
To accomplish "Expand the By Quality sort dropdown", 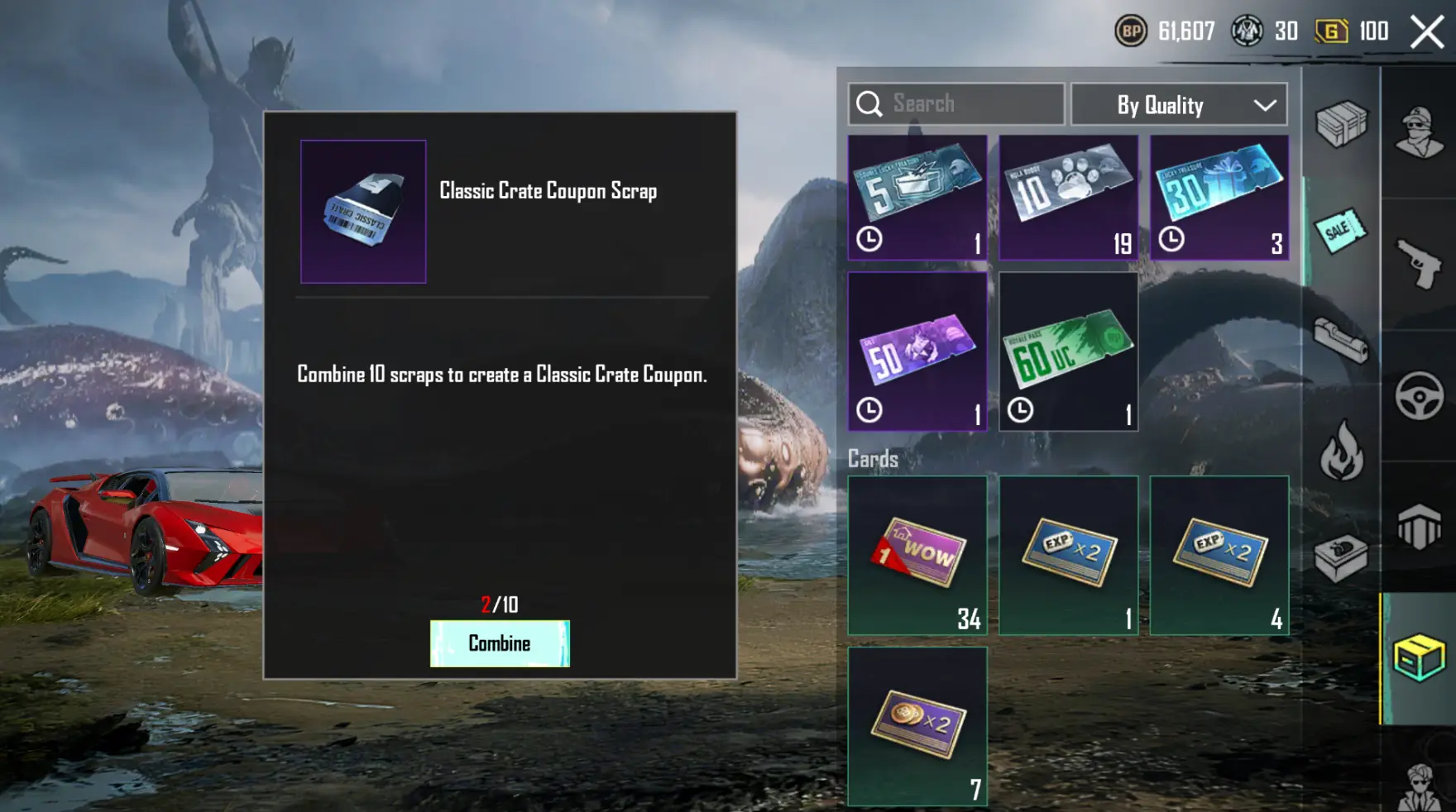I will 1179,104.
